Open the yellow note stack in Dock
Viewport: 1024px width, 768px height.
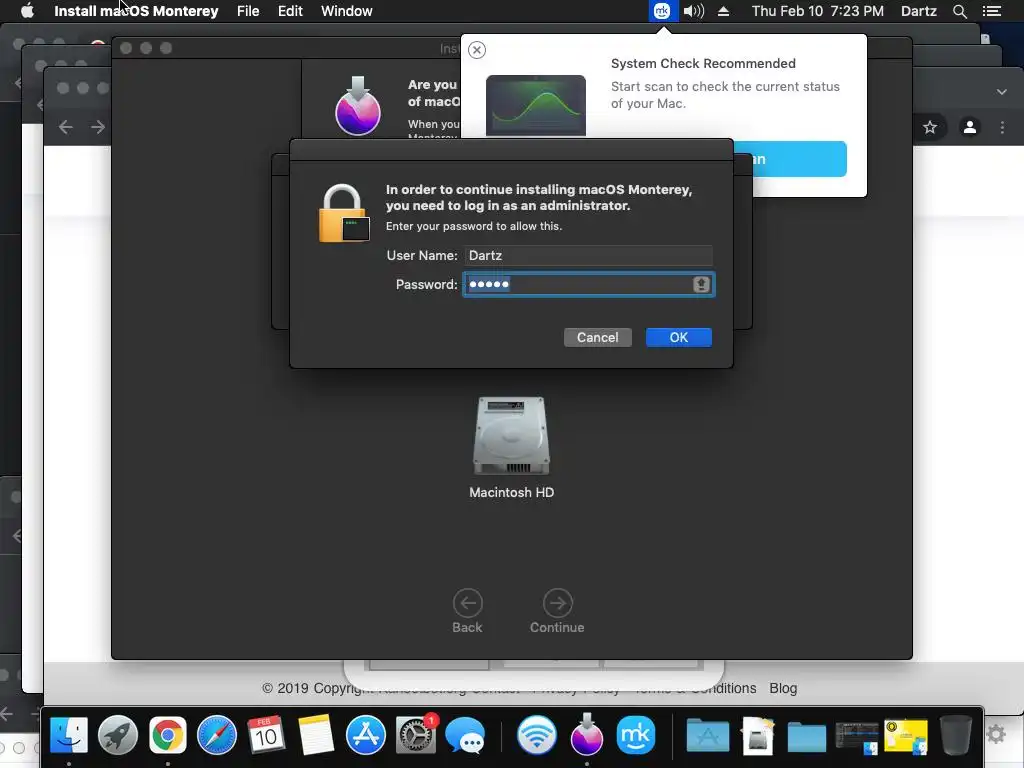click(906, 737)
